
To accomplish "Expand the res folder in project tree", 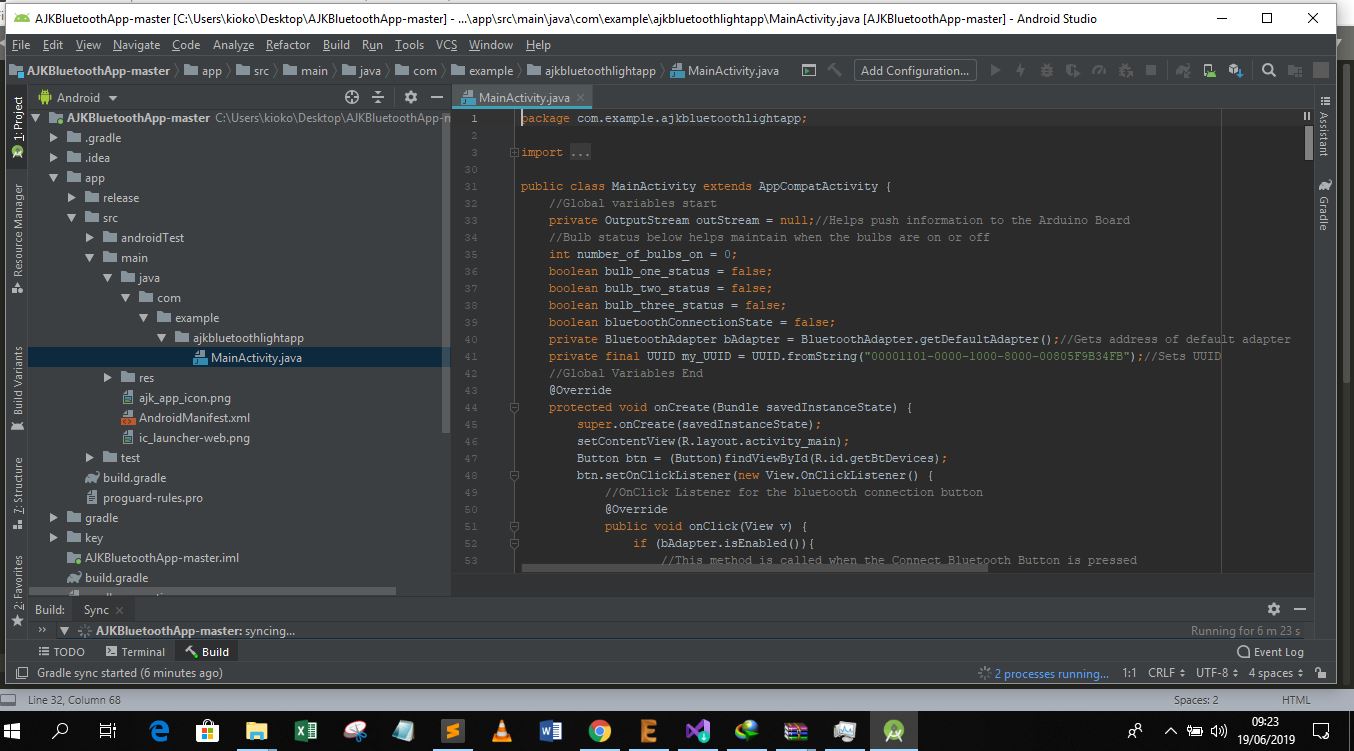I will pyautogui.click(x=108, y=378).
